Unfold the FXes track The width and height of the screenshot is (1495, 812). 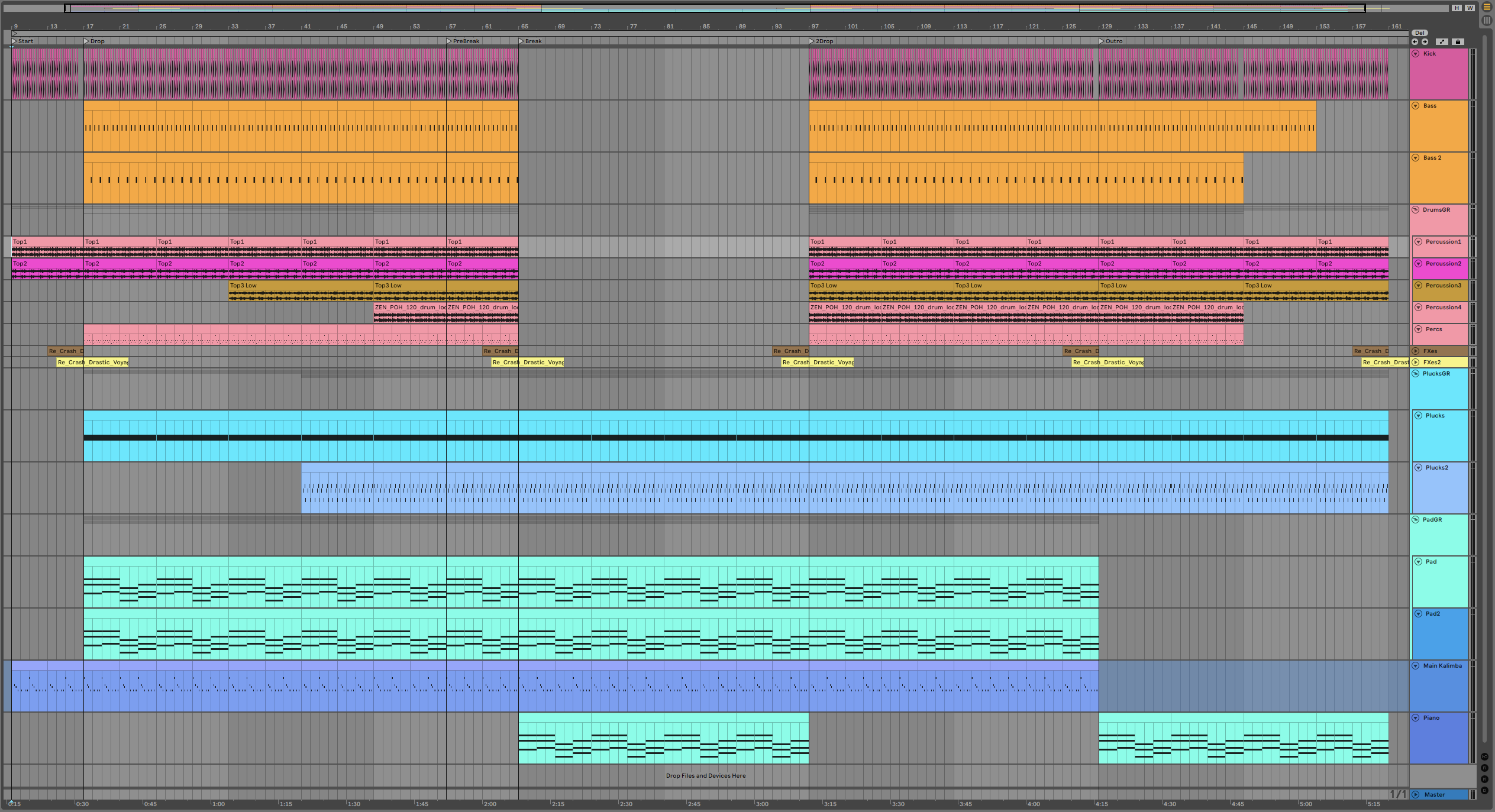tap(1416, 351)
